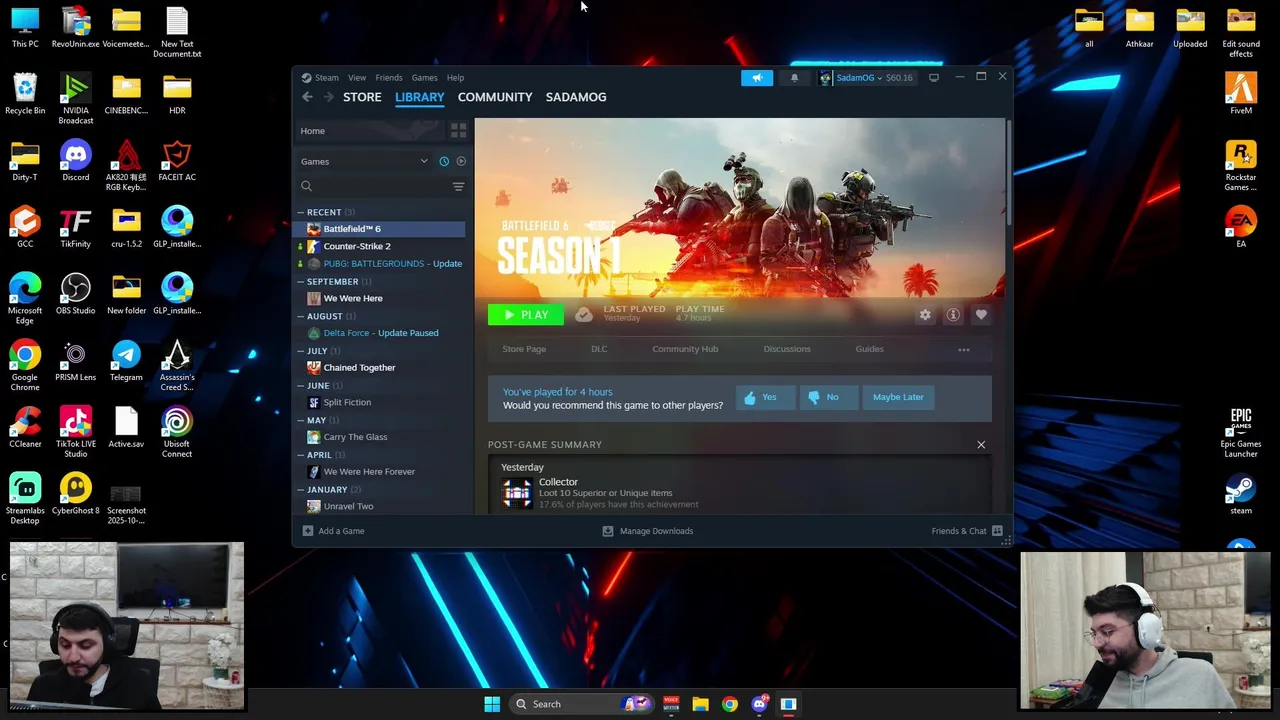
Task: Collapse the AUGUST section
Action: pyautogui.click(x=300, y=316)
